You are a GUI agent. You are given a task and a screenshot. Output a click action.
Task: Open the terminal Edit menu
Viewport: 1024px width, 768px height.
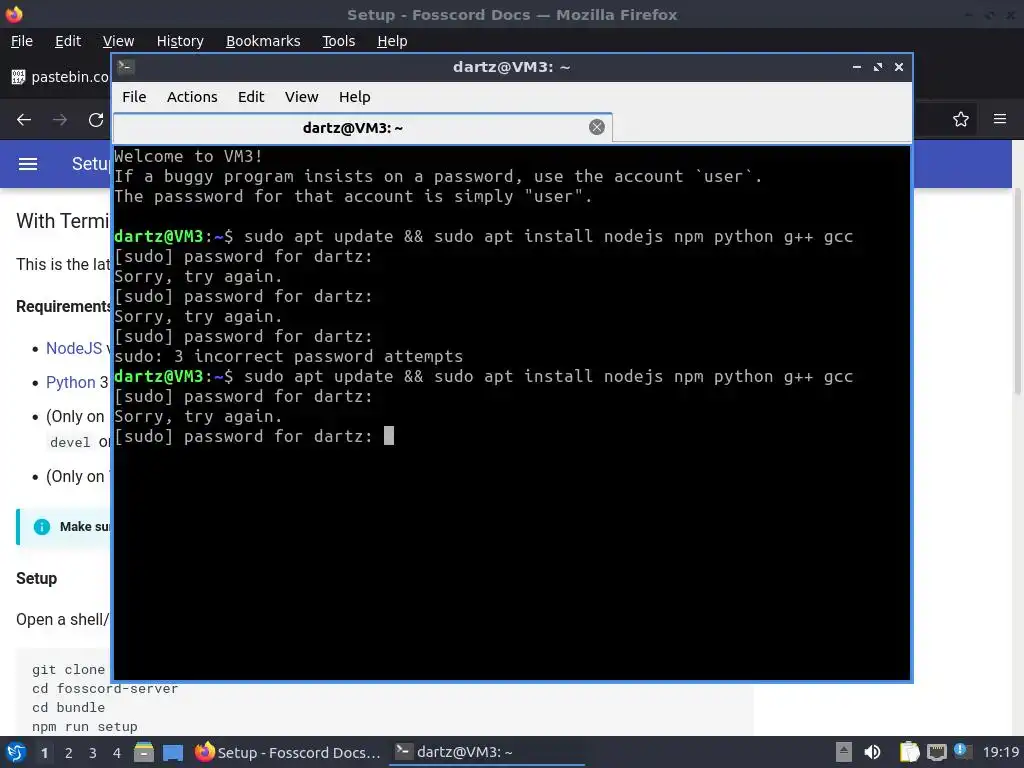pyautogui.click(x=251, y=97)
